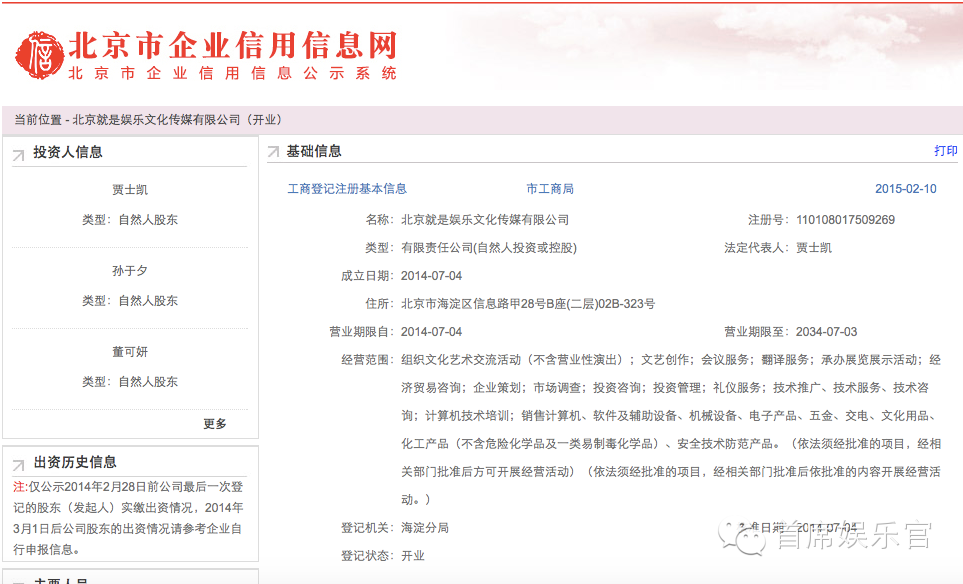Click the company type 有限责任公司(自然人投资或控股)
963x584 pixels.
(489, 248)
